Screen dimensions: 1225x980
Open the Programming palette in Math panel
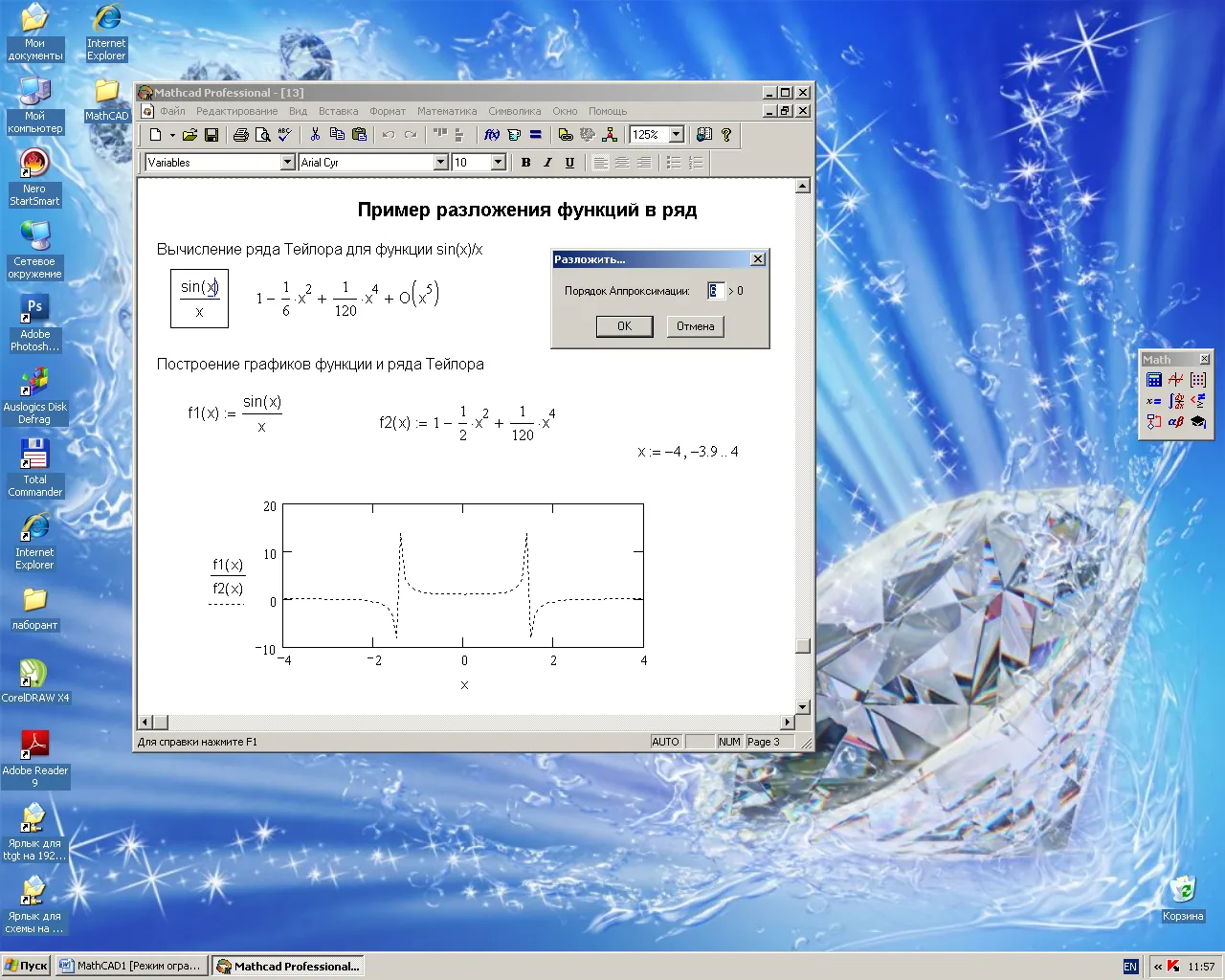pos(1154,422)
